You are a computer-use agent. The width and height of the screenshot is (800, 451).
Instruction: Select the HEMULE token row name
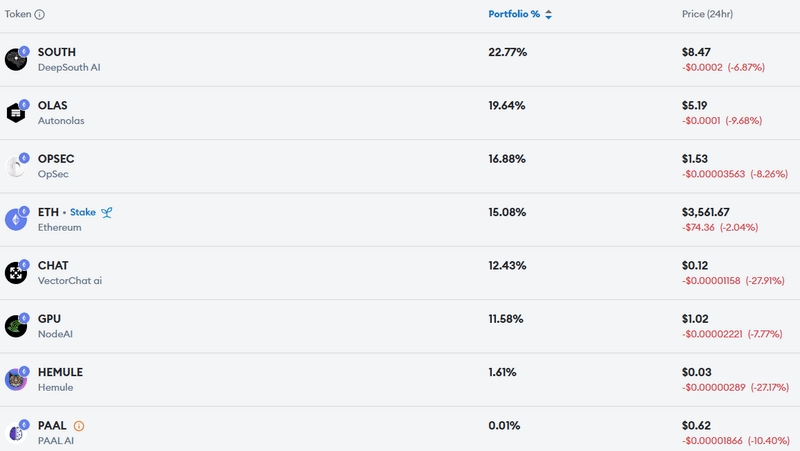(60, 372)
